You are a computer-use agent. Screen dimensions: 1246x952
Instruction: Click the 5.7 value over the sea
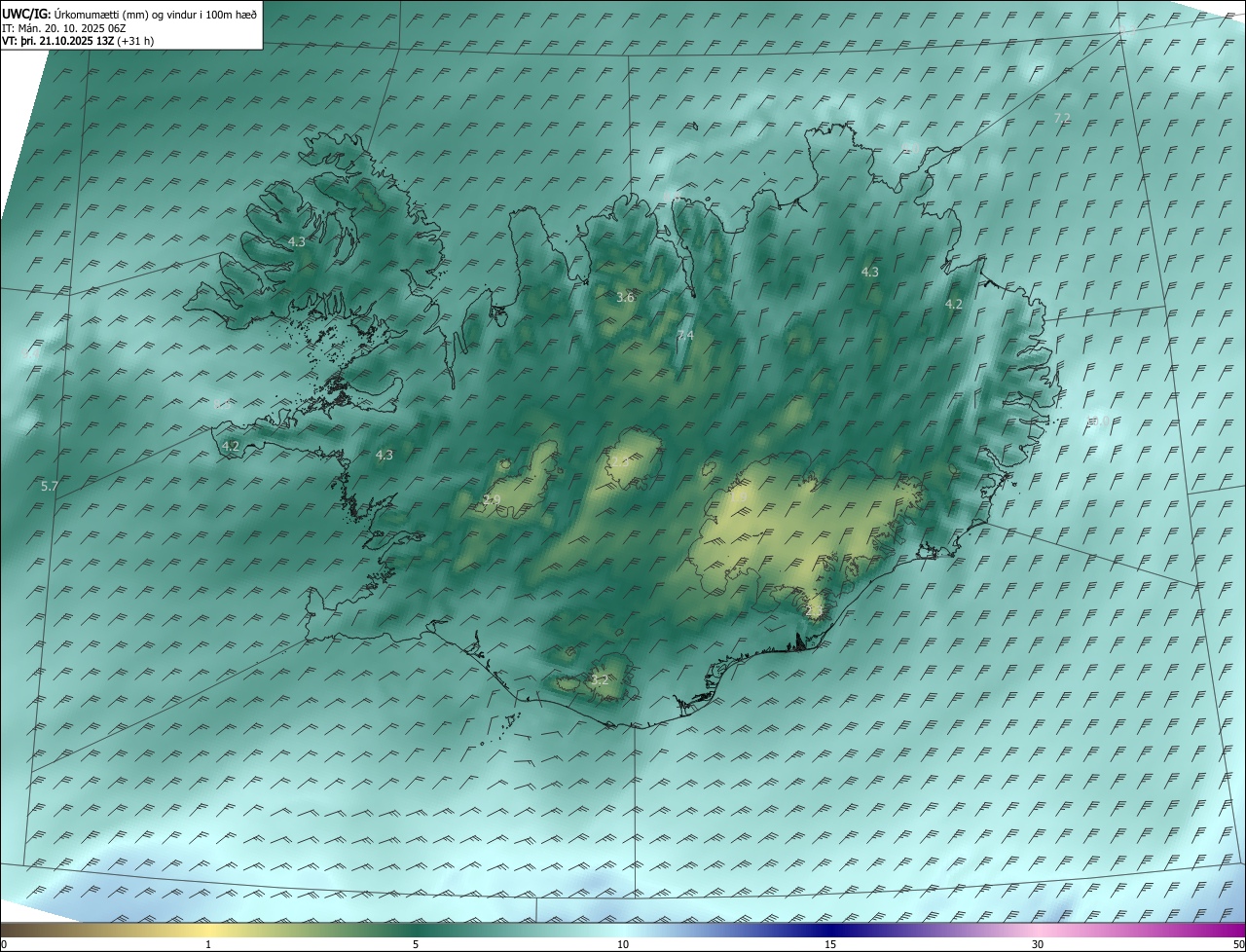pyautogui.click(x=50, y=486)
